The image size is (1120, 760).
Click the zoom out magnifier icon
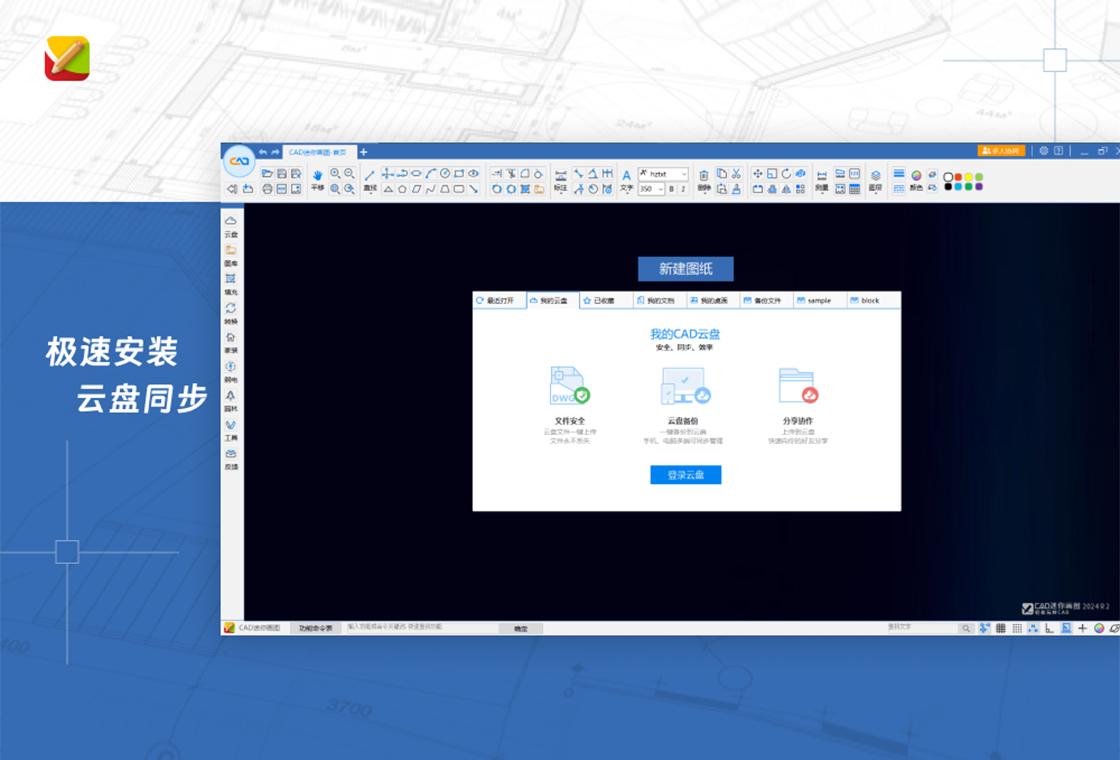(349, 174)
